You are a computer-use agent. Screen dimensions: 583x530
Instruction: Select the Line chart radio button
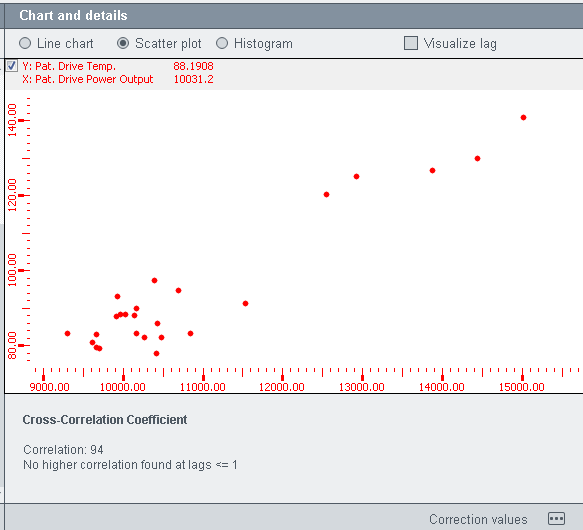(x=25, y=44)
